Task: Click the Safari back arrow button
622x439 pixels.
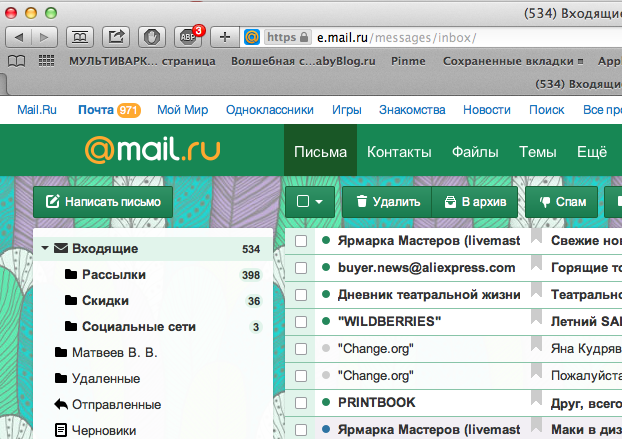Action: 19,37
